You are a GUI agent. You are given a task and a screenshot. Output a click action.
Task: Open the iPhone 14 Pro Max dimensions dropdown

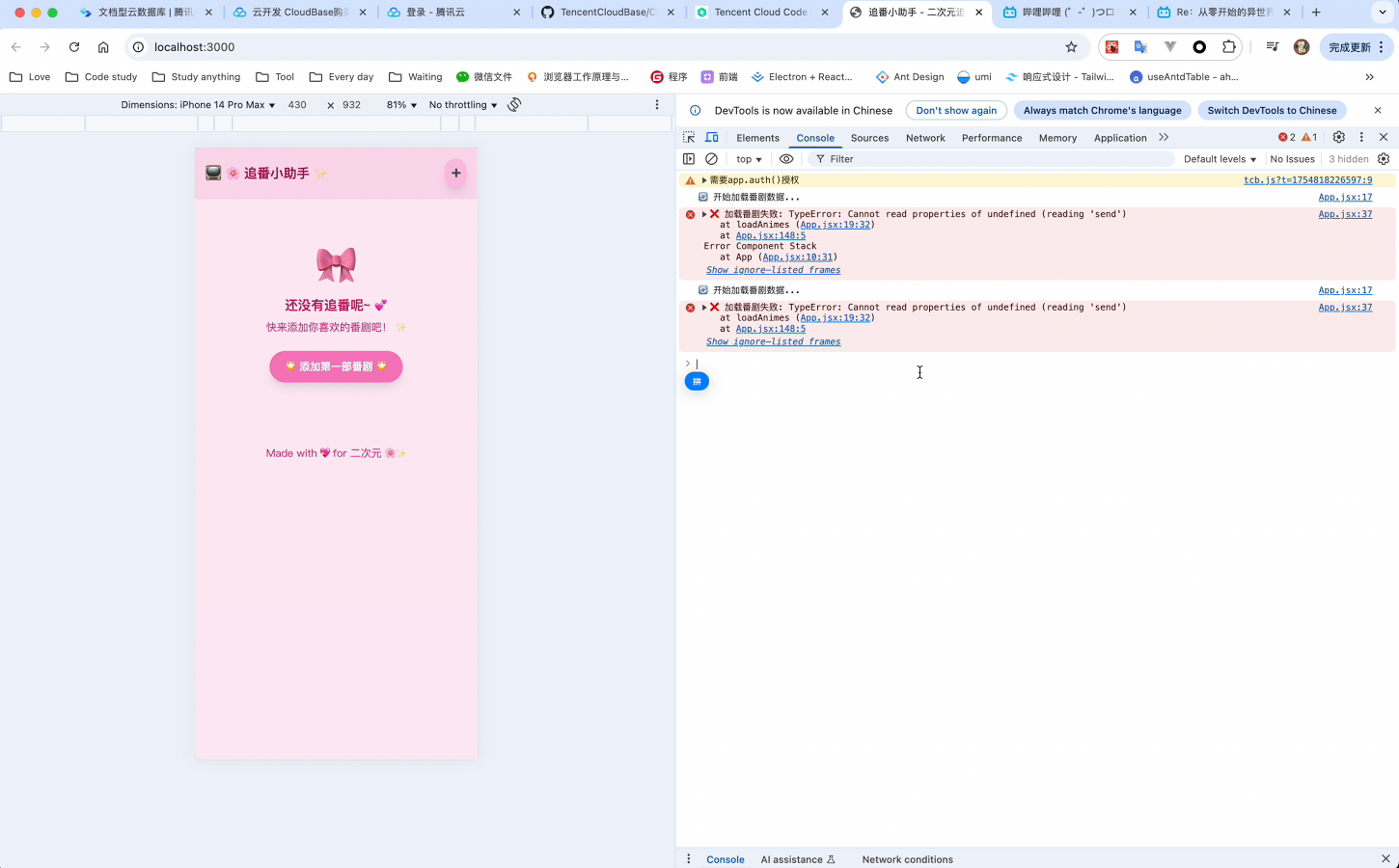tap(198, 105)
